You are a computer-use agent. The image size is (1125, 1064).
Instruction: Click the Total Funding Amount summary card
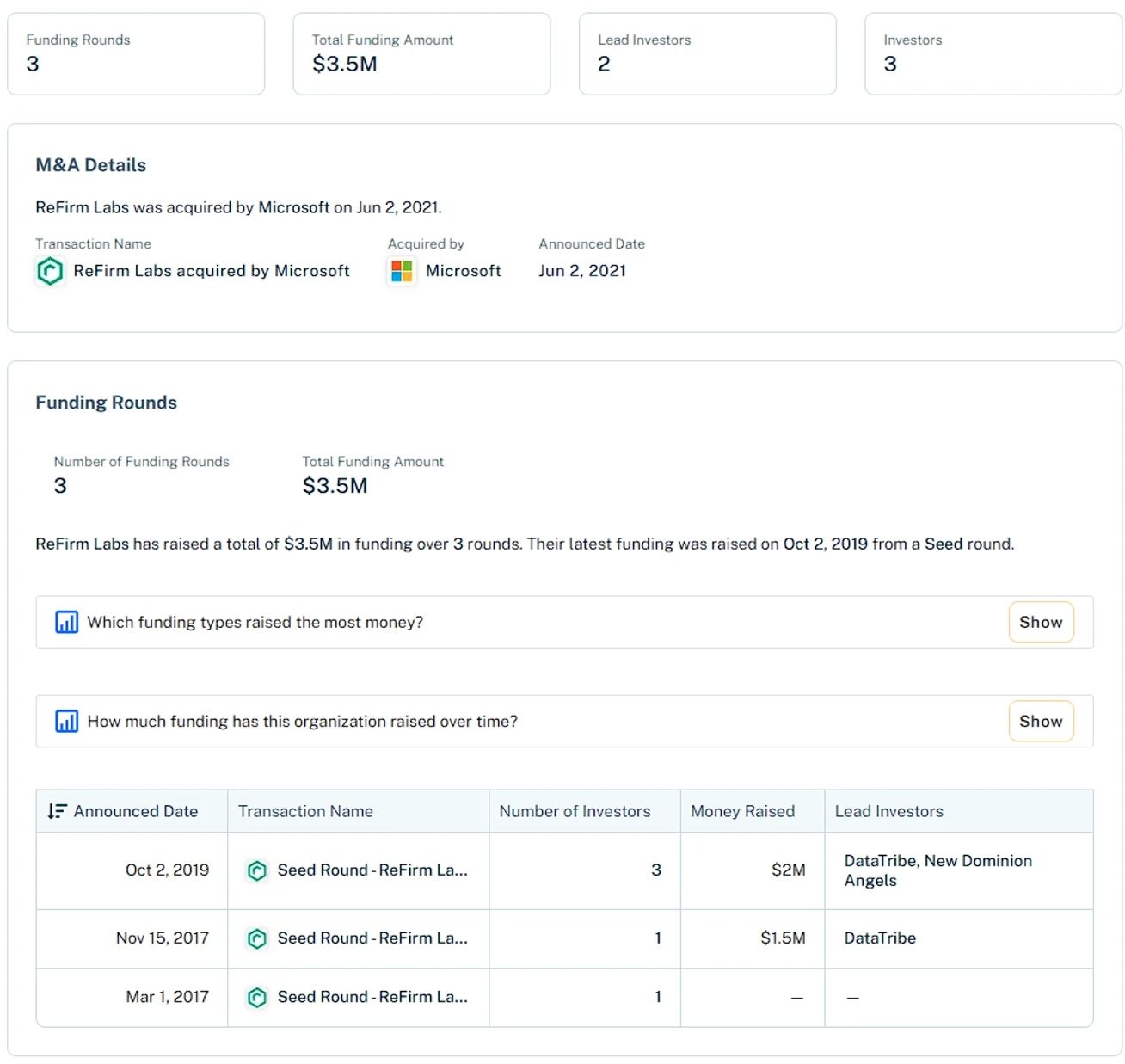click(x=421, y=53)
